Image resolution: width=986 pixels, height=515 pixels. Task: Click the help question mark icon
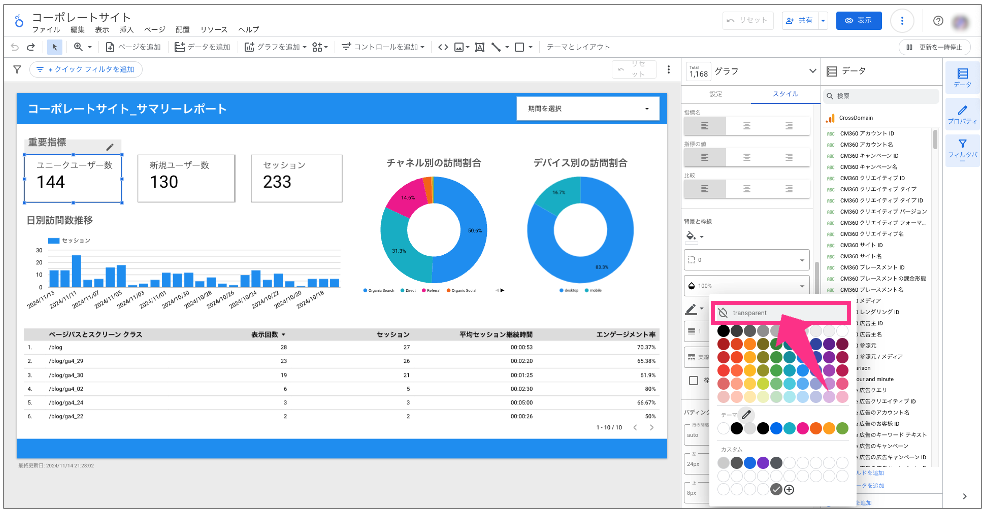(x=938, y=21)
